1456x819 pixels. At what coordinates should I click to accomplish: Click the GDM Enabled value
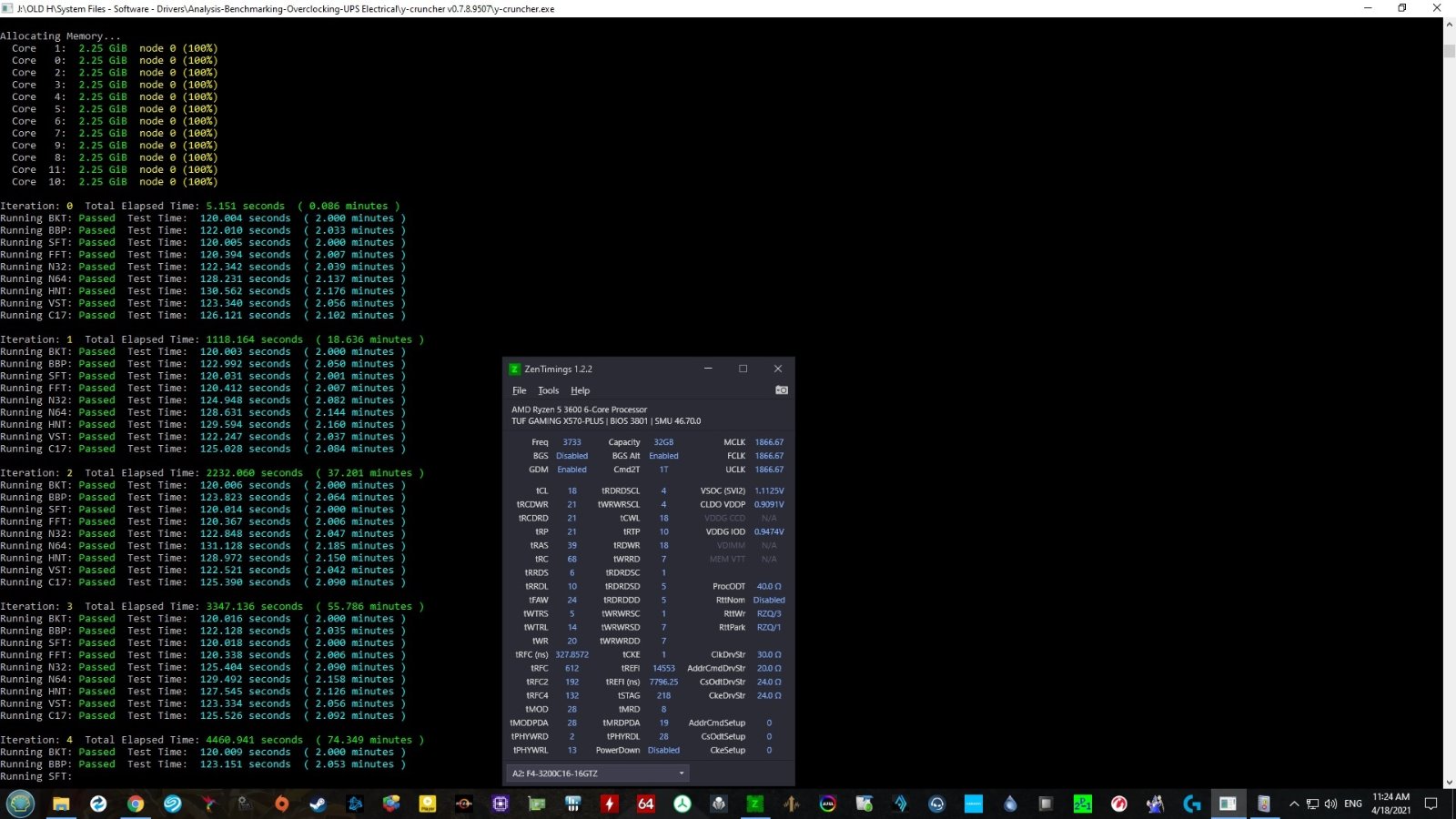(x=571, y=470)
